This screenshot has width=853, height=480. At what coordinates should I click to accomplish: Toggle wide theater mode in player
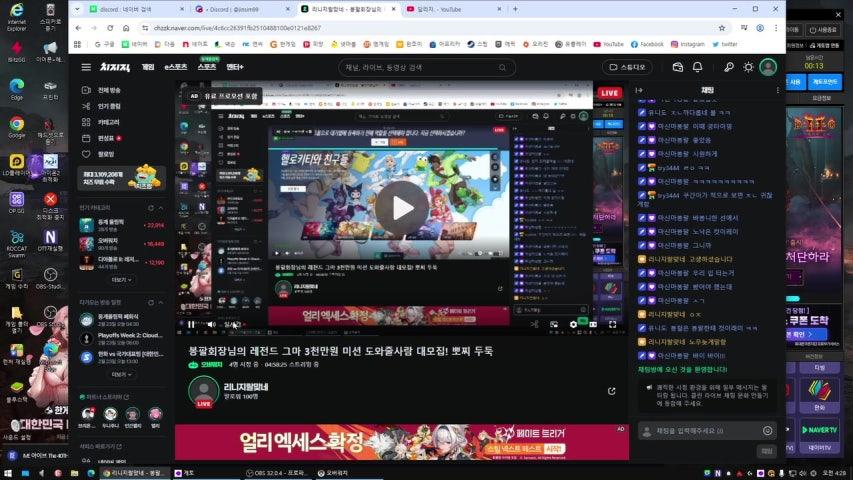tap(593, 324)
